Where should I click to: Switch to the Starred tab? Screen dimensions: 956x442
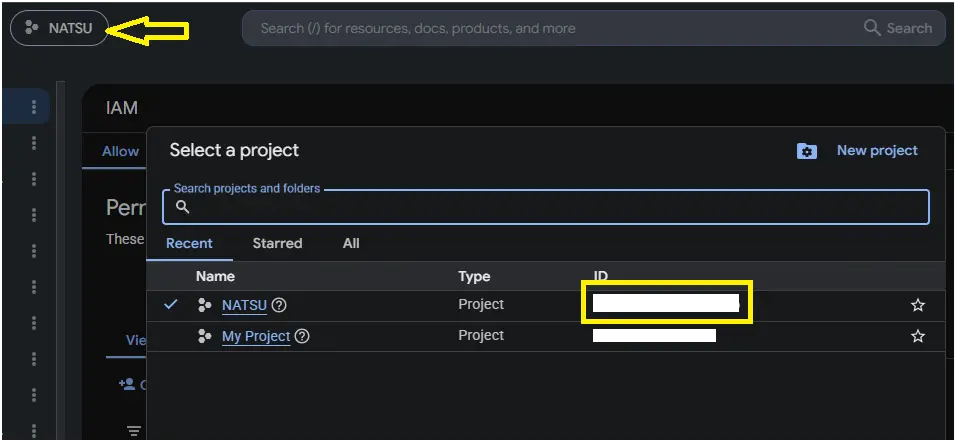[x=277, y=243]
